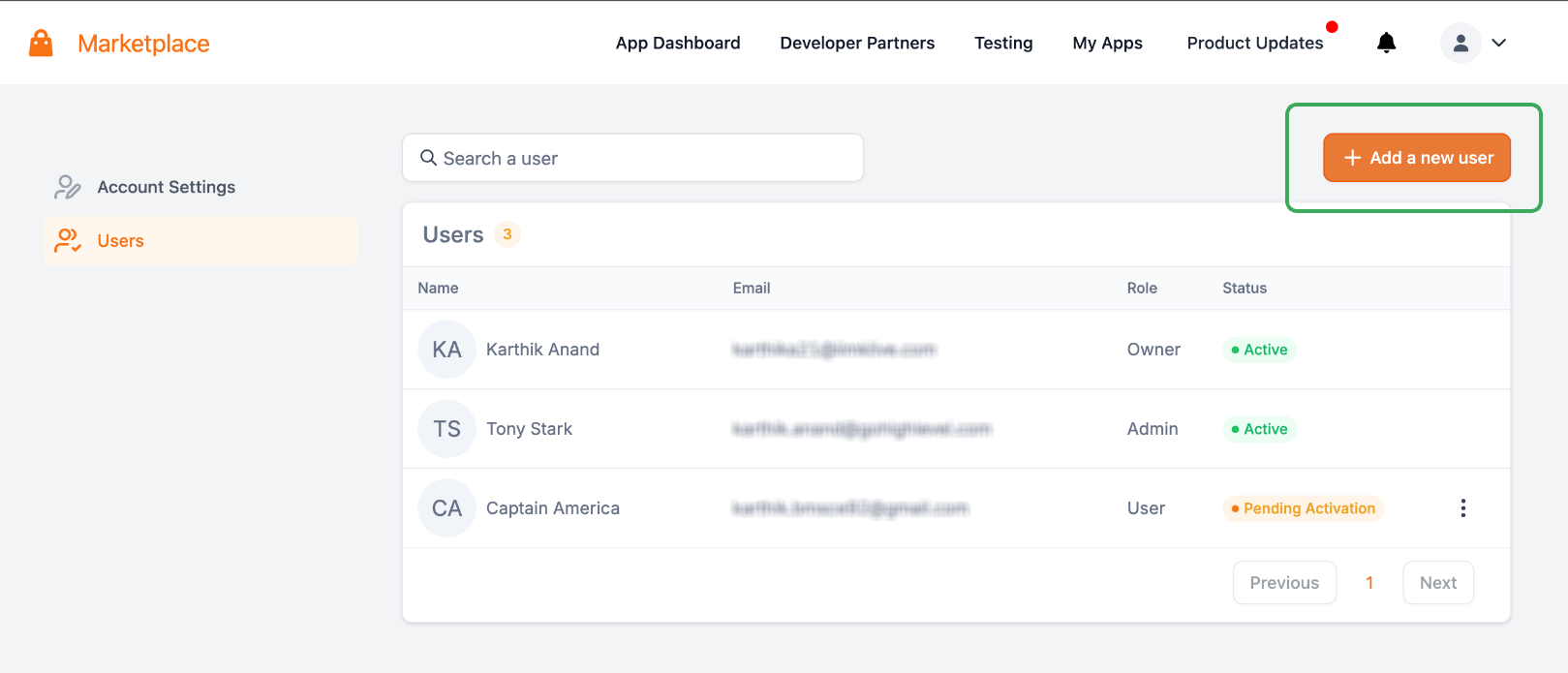Image resolution: width=1568 pixels, height=673 pixels.
Task: Click the TS avatar for Tony Stark
Action: coord(446,429)
